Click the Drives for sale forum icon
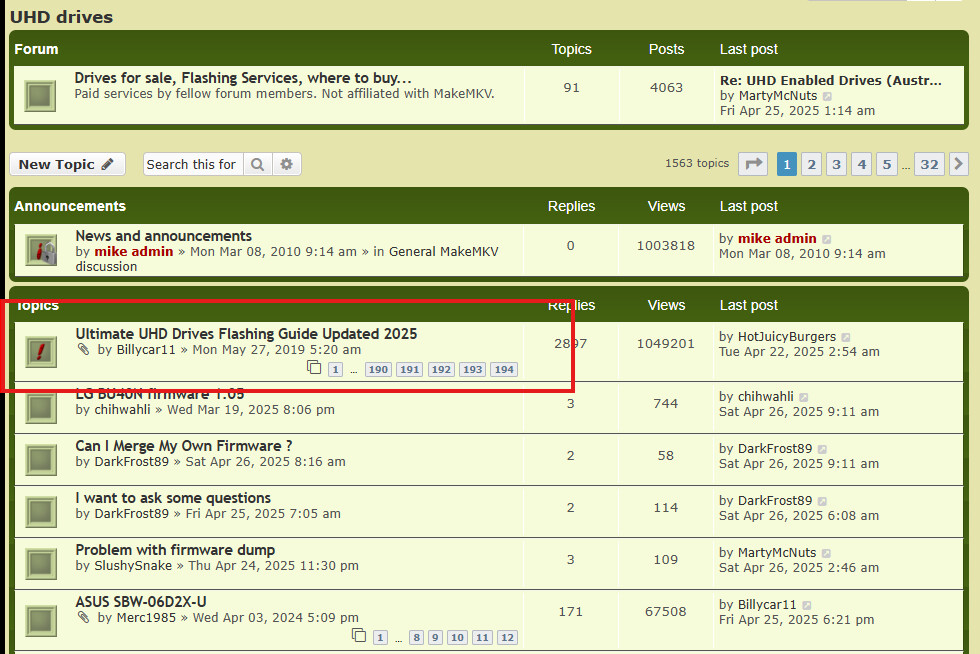Image resolution: width=980 pixels, height=654 pixels. (x=40, y=95)
